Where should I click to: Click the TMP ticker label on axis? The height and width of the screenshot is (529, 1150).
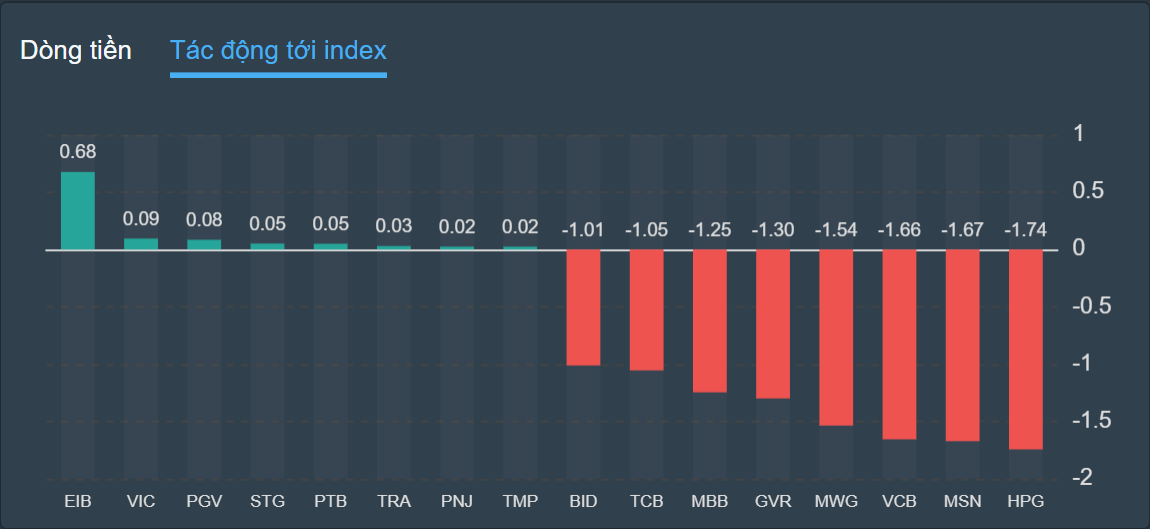[520, 501]
